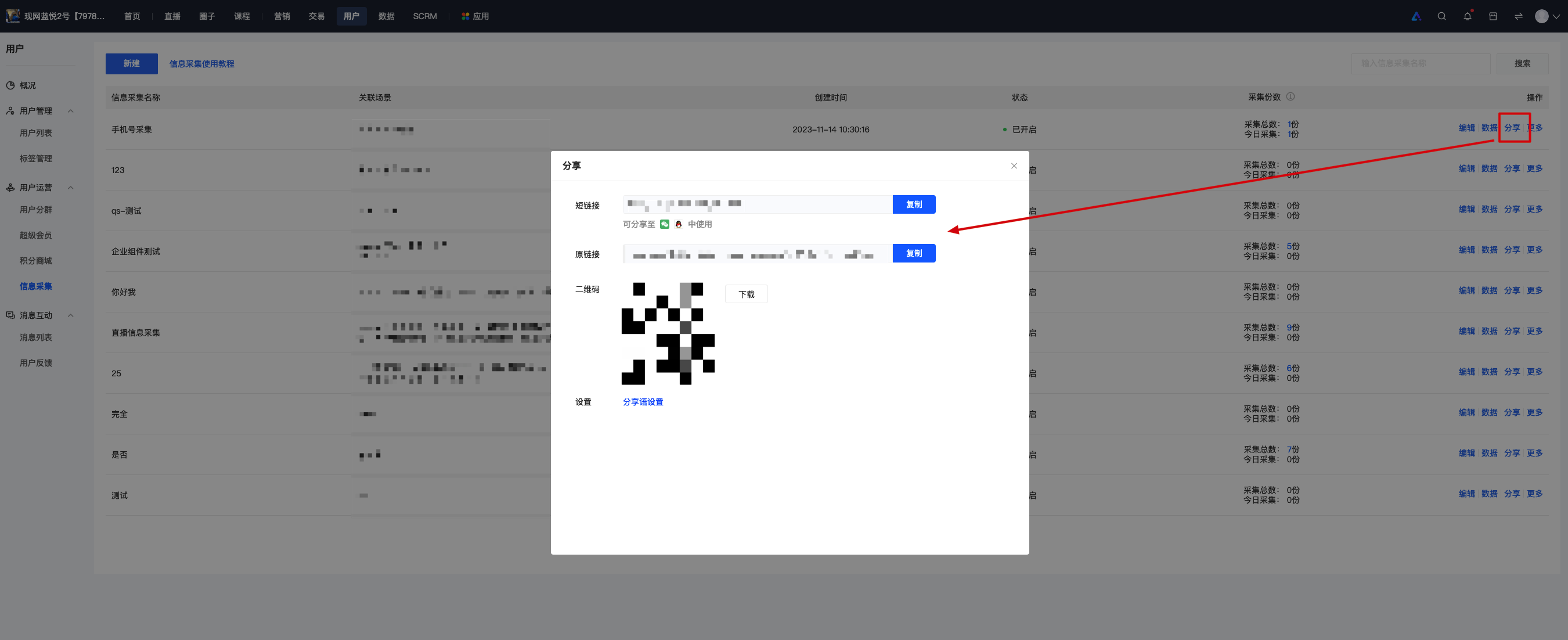Download the QR code
1568x640 pixels.
coord(746,294)
